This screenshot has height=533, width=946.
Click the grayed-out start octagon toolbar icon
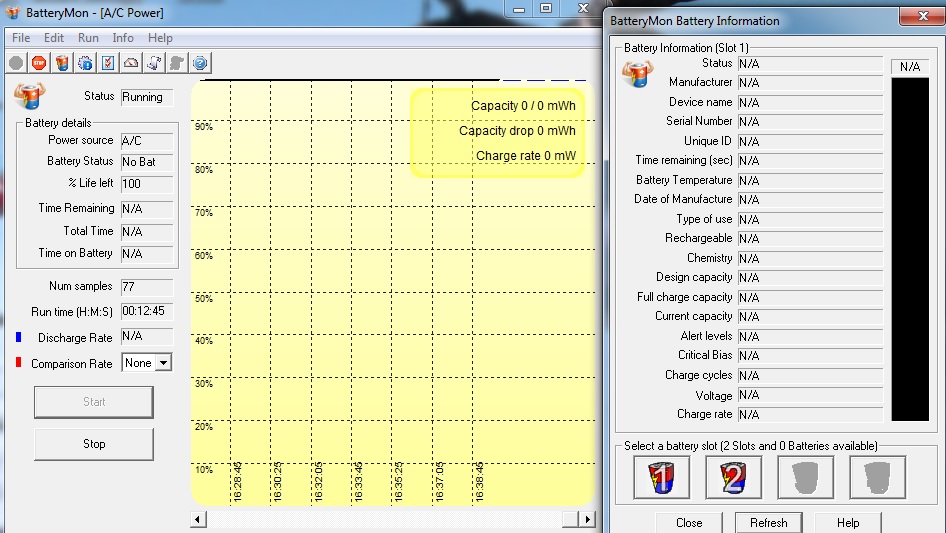click(16, 63)
